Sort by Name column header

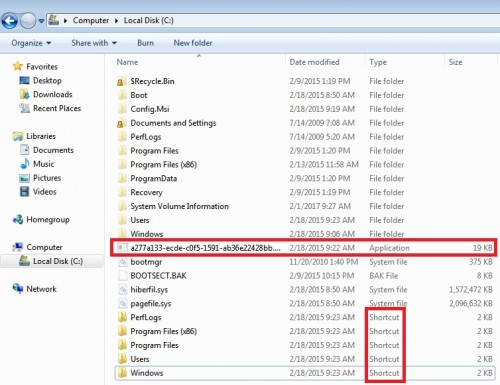[127, 62]
